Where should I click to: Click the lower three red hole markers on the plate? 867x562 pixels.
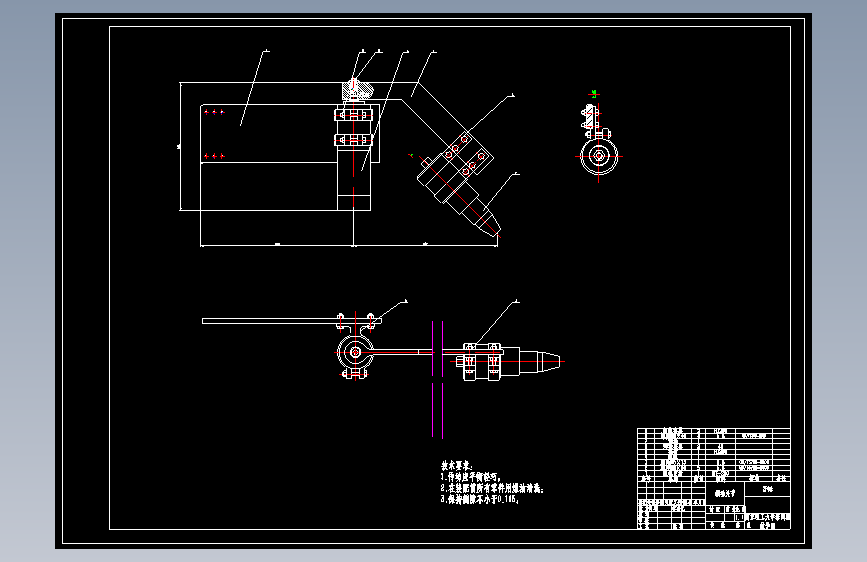coord(214,156)
